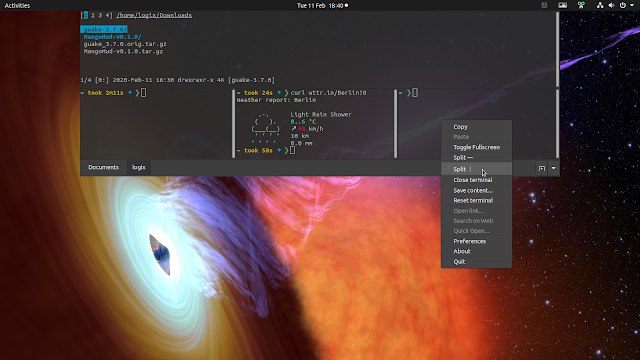Click the dimmed tray icon left of Guake indicator
This screenshot has height=360, width=640.
click(544, 5)
